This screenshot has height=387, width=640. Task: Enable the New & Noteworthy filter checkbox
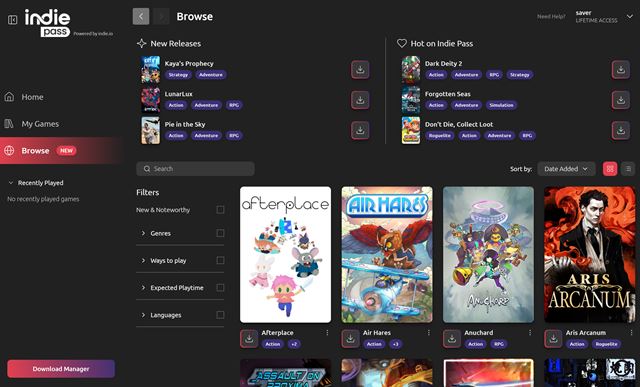[220, 210]
